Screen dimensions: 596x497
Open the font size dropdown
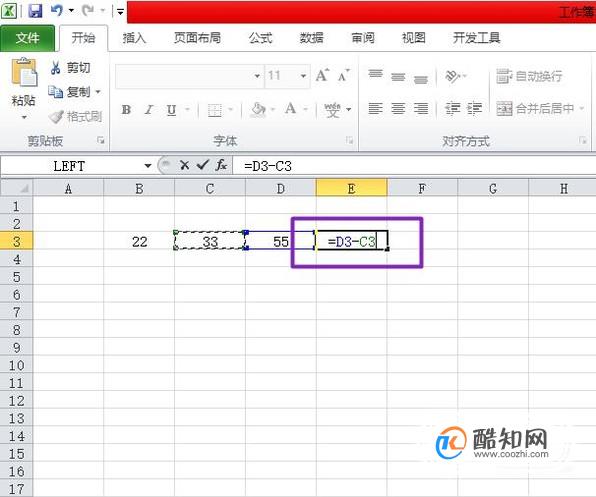[x=303, y=76]
